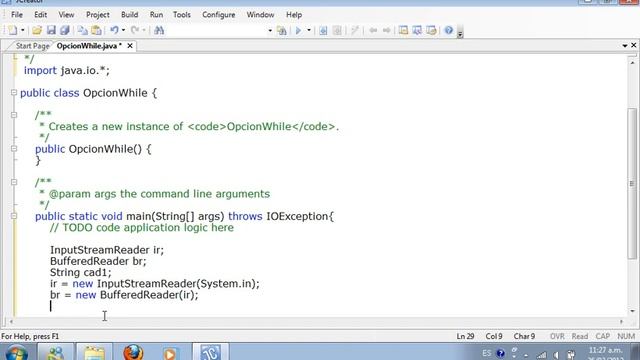Screen dimensions: 640x360
Task: Click on the String cad1; code line
Action: pyautogui.click(x=80, y=272)
